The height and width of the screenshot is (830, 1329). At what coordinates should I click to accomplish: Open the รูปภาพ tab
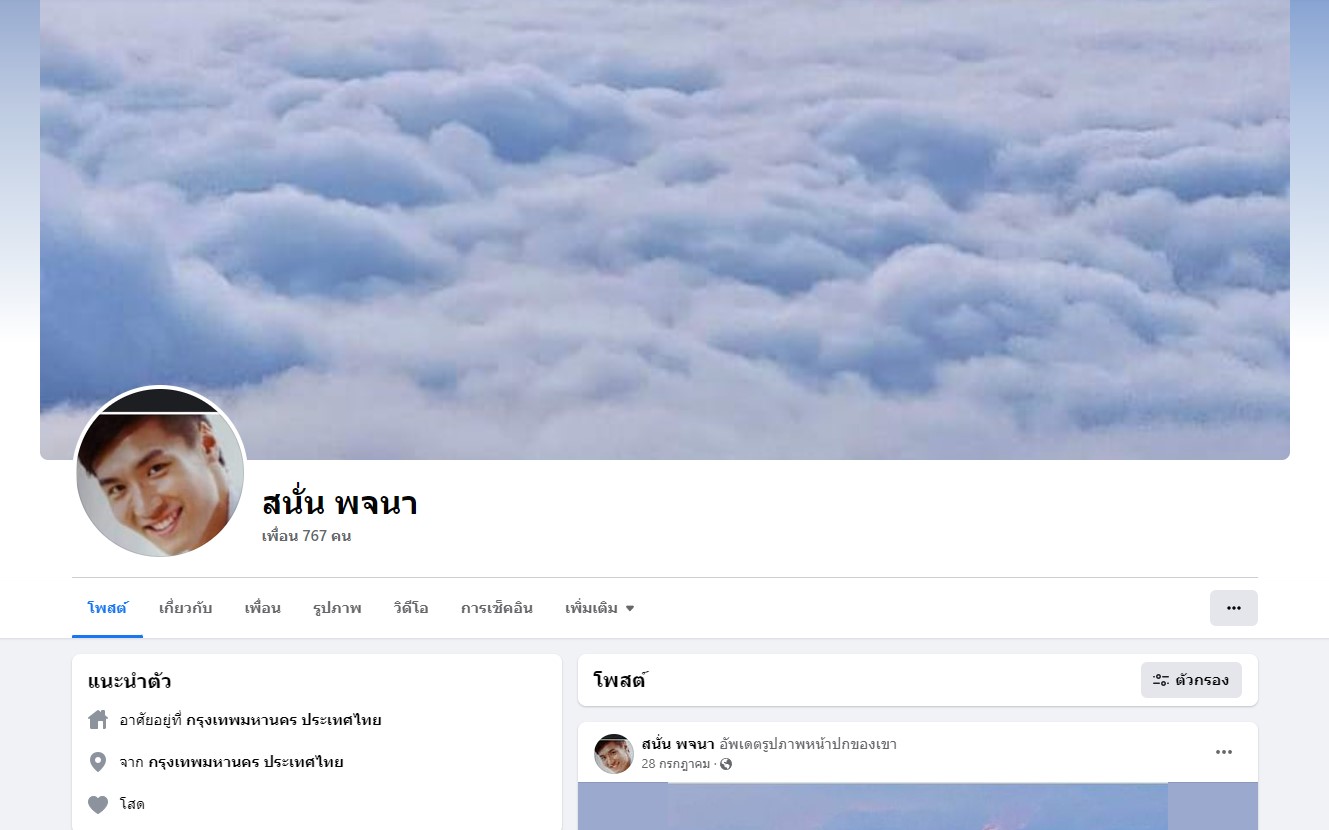pyautogui.click(x=337, y=608)
